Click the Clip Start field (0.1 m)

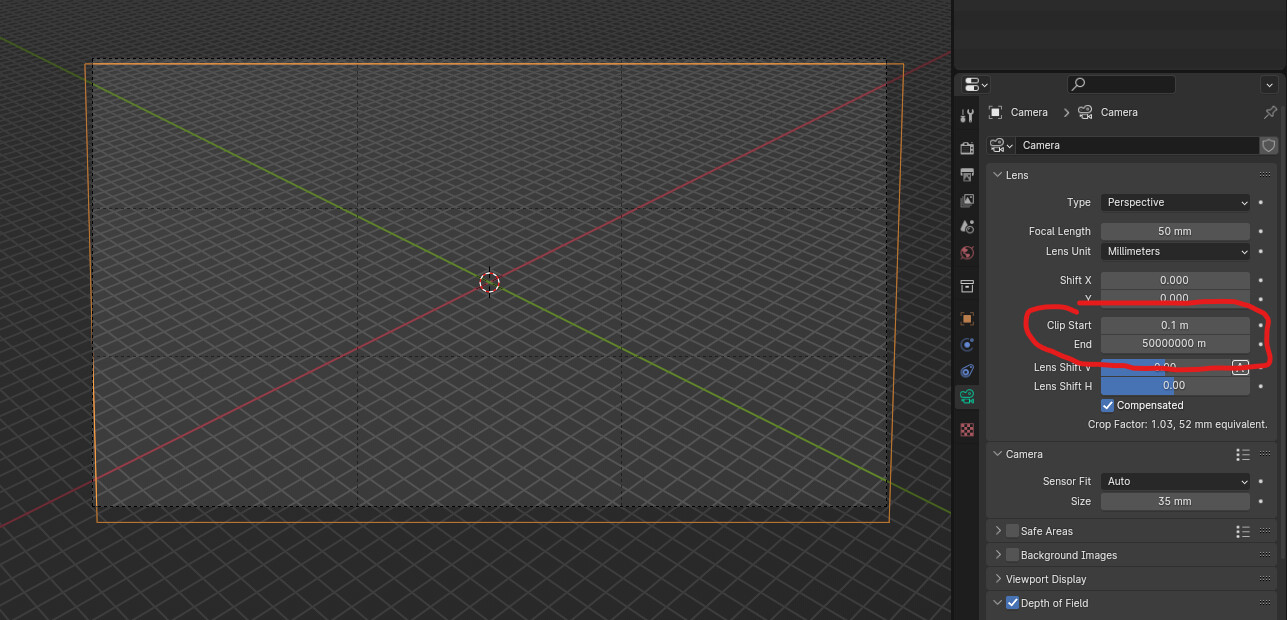click(1175, 325)
